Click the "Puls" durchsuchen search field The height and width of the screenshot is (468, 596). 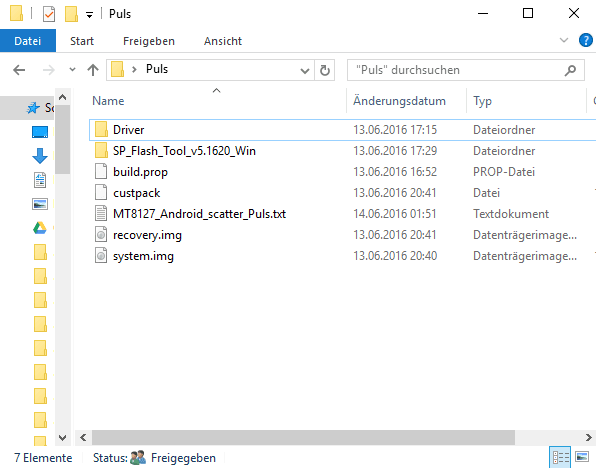466,70
